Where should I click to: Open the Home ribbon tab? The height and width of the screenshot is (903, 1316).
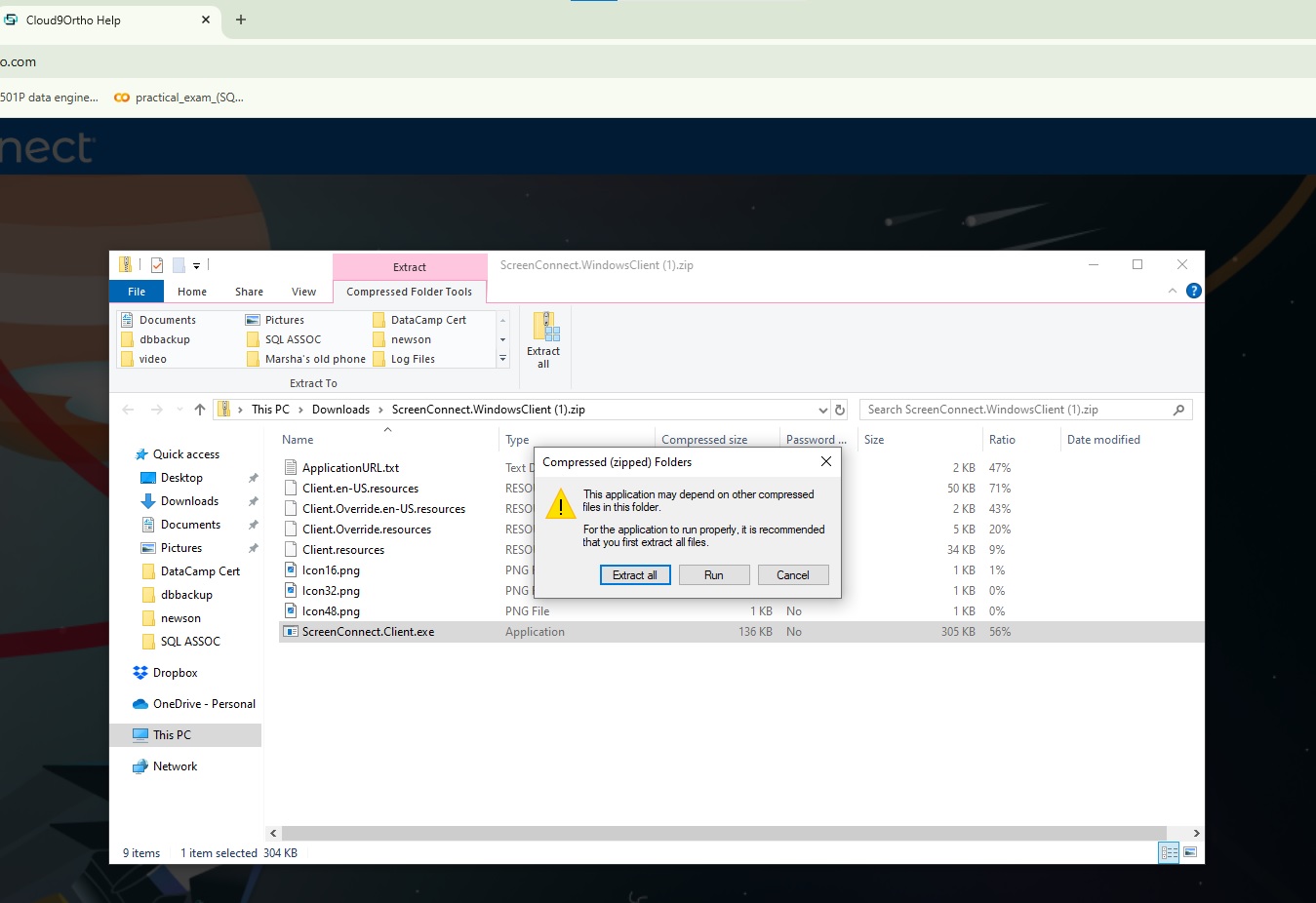tap(192, 292)
